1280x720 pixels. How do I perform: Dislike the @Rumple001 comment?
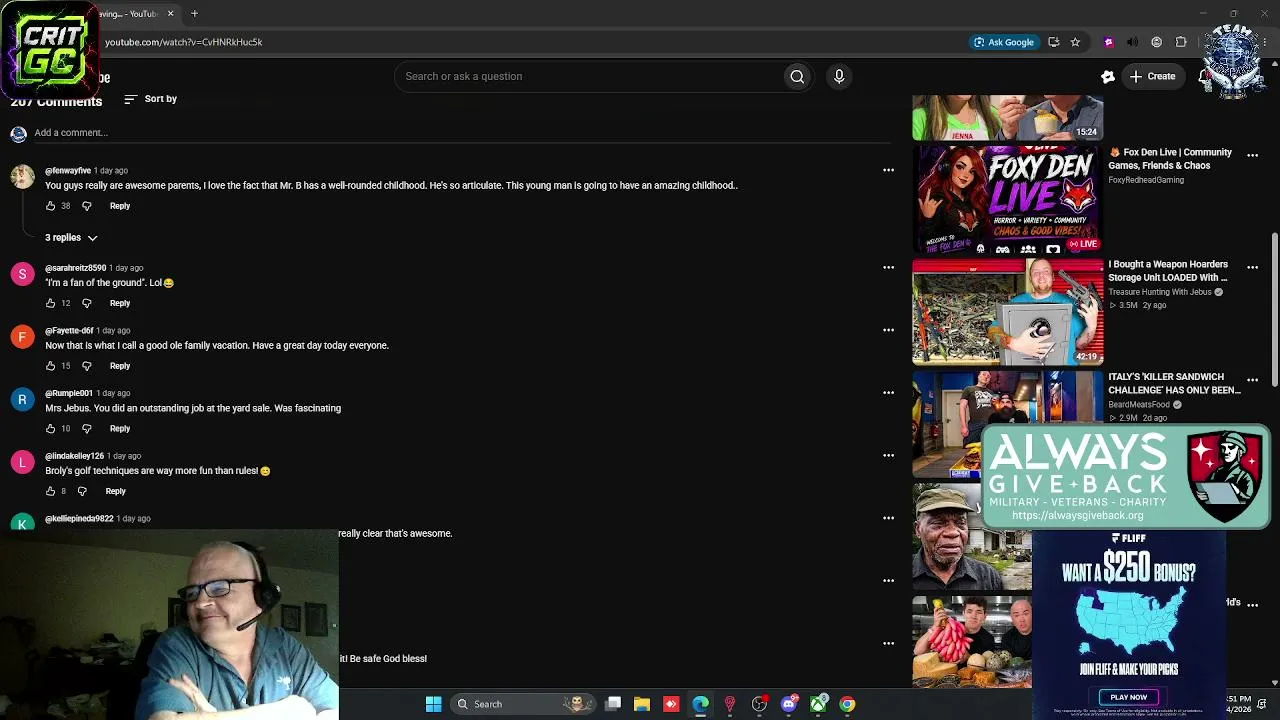[x=86, y=429]
